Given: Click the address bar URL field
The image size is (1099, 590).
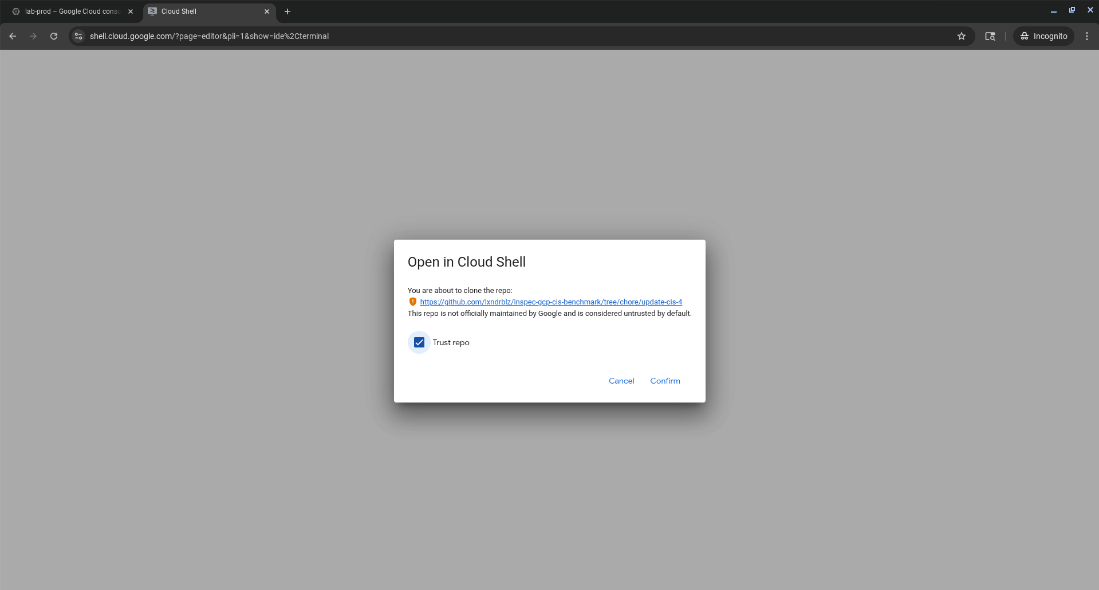Looking at the screenshot, I should tap(500, 36).
